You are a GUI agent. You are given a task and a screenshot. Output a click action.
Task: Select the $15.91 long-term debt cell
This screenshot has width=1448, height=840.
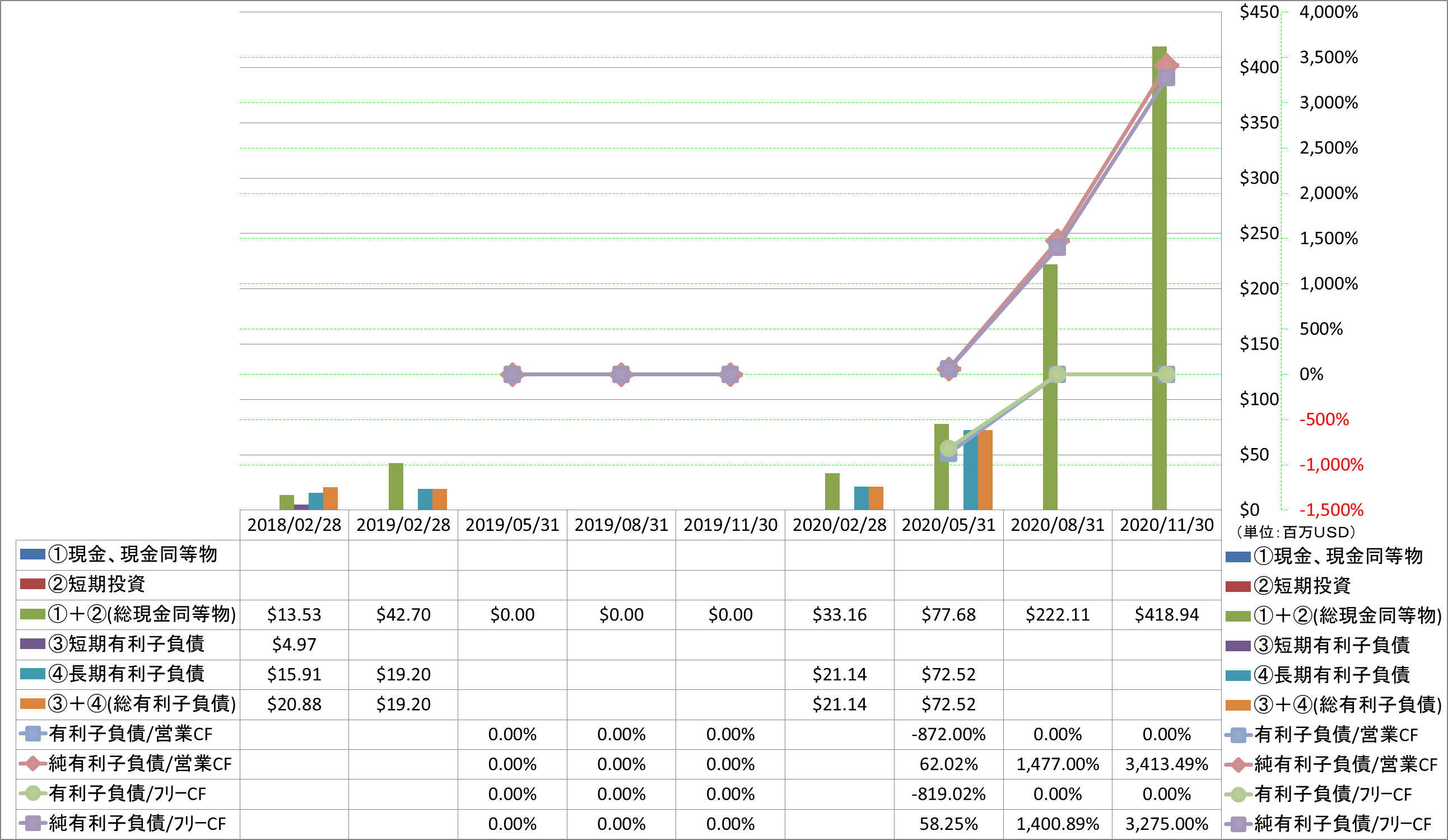tap(294, 675)
